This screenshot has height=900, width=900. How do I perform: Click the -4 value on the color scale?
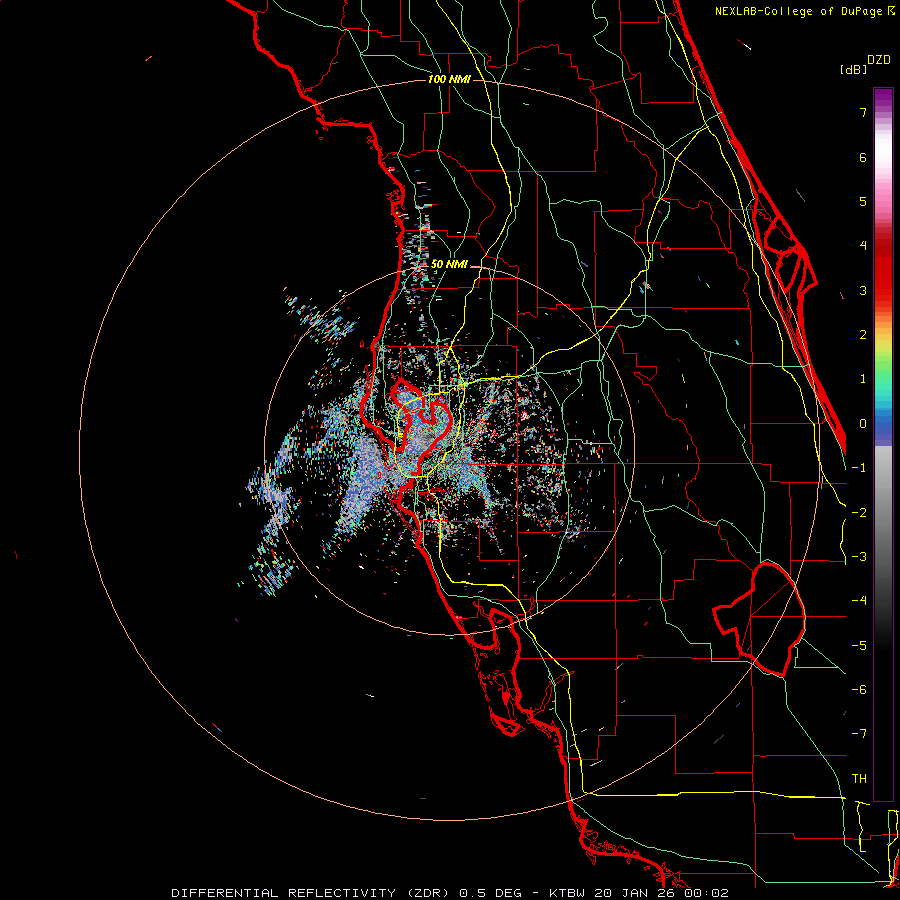(859, 601)
